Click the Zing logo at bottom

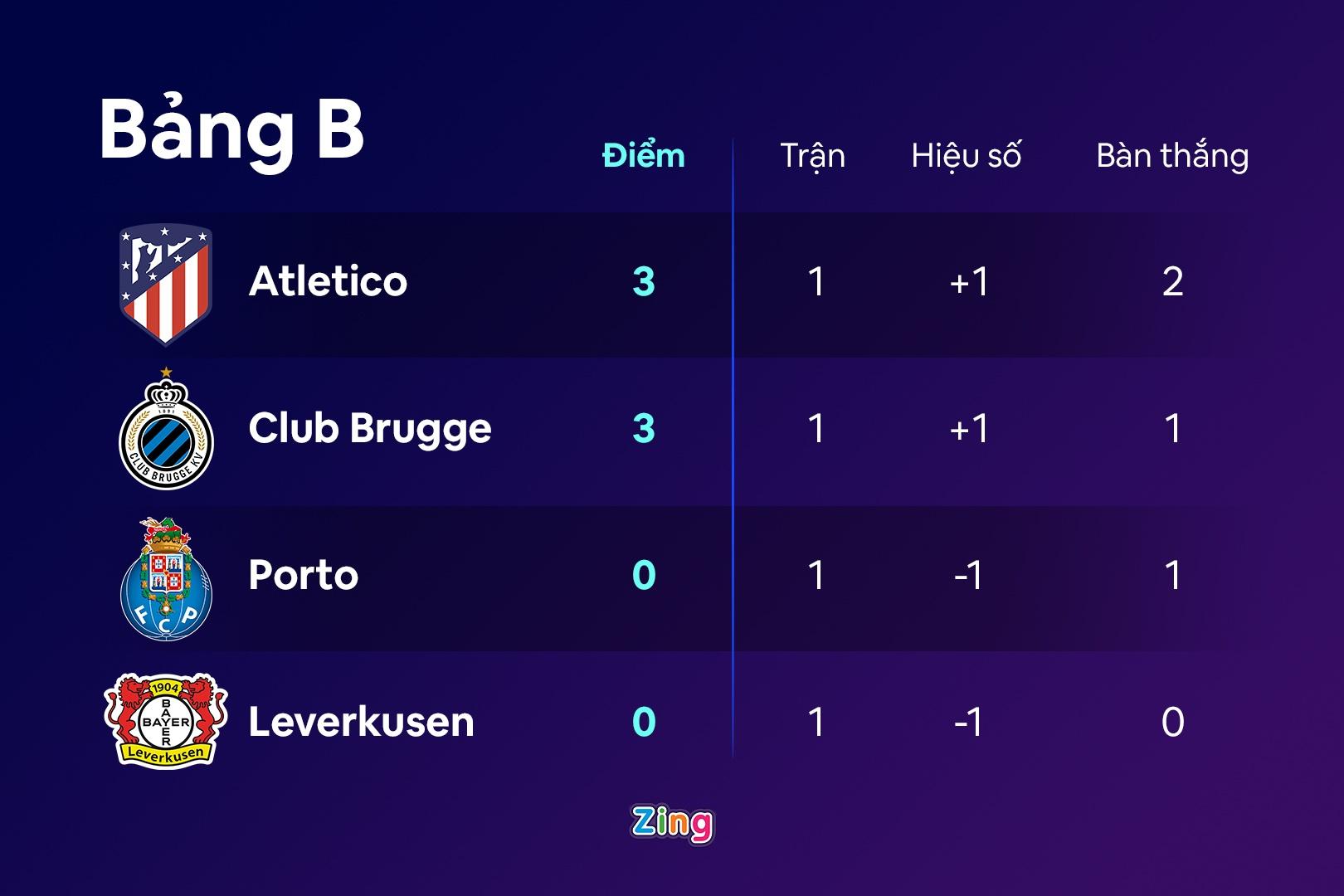(672, 824)
